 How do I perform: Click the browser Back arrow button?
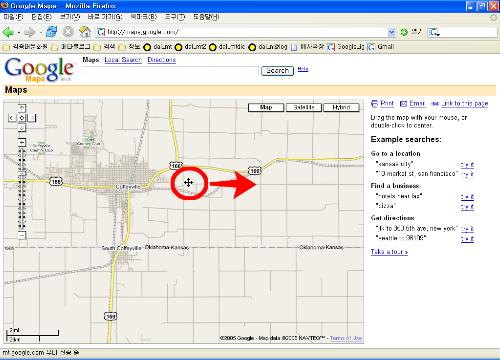(8, 32)
